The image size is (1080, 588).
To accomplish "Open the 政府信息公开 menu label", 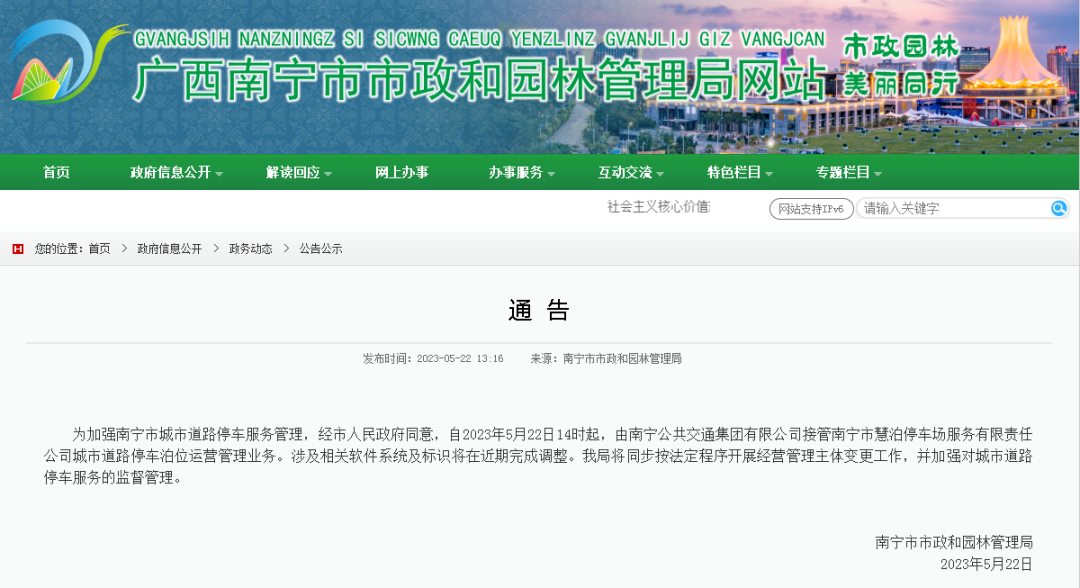I will [170, 172].
